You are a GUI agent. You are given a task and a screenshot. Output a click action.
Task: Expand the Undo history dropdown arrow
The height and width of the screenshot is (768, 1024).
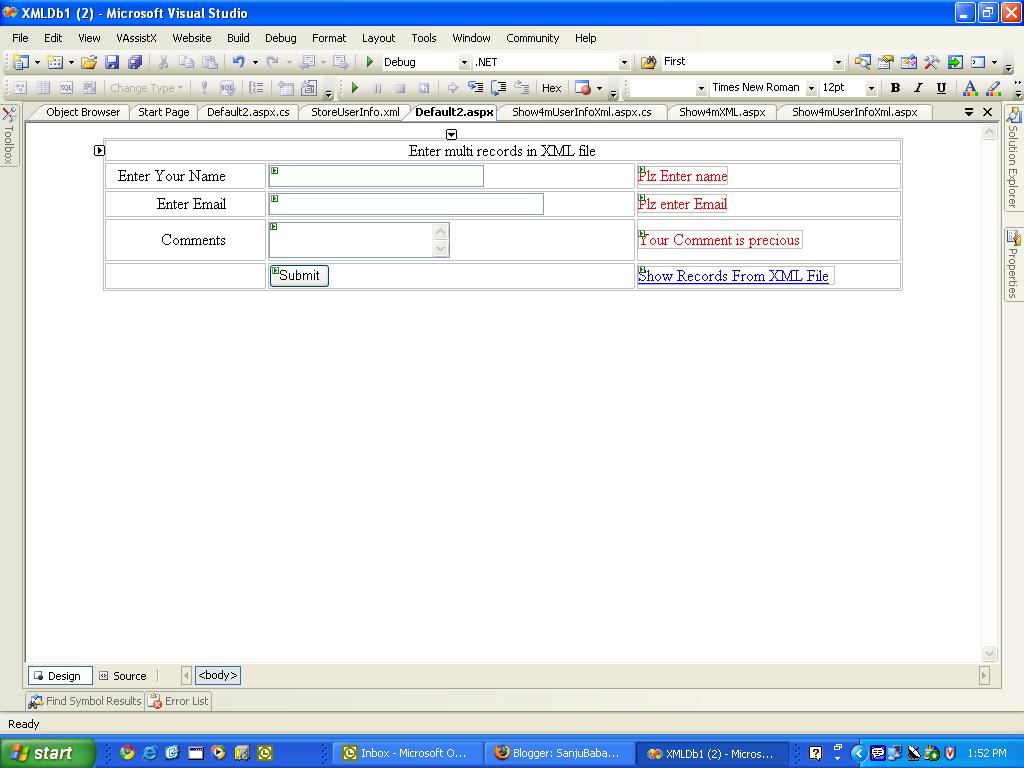pos(255,62)
